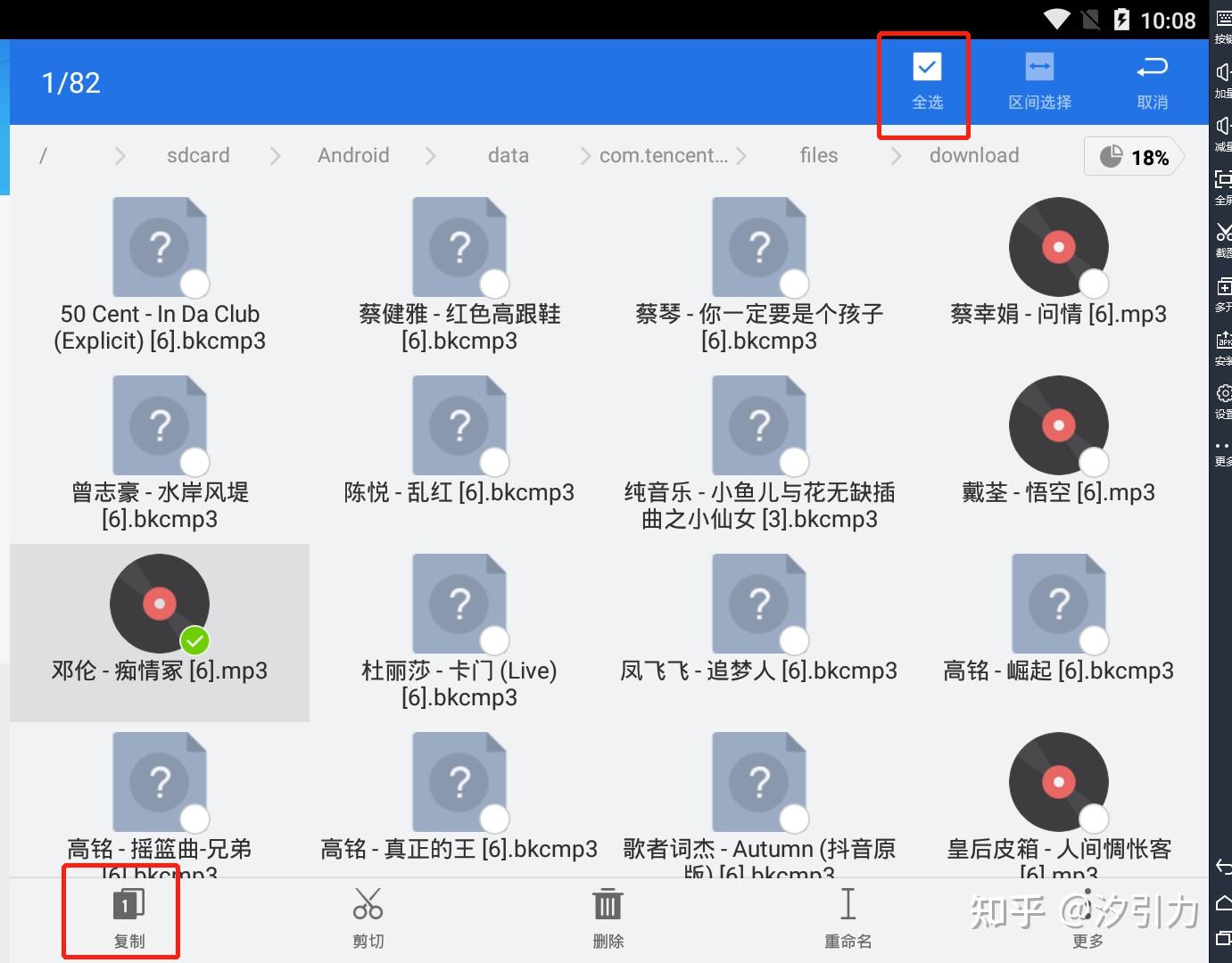This screenshot has width=1232, height=963.
Task: Tap the 区间选择 range-select icon
Action: coord(1039,68)
